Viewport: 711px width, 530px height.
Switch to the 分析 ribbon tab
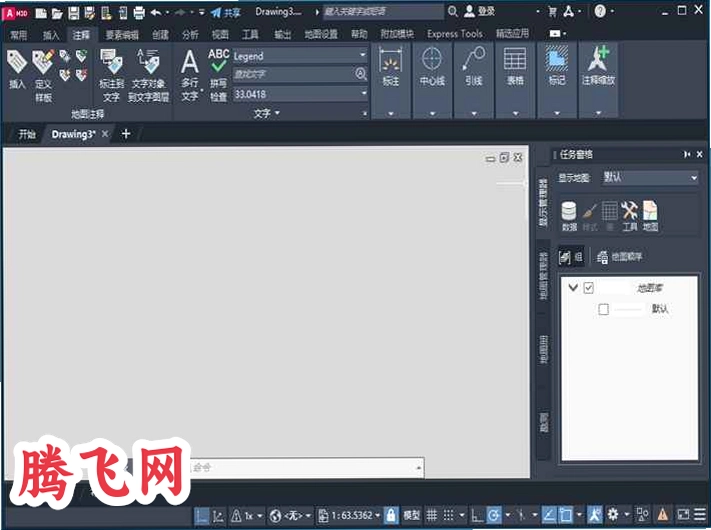tap(190, 34)
